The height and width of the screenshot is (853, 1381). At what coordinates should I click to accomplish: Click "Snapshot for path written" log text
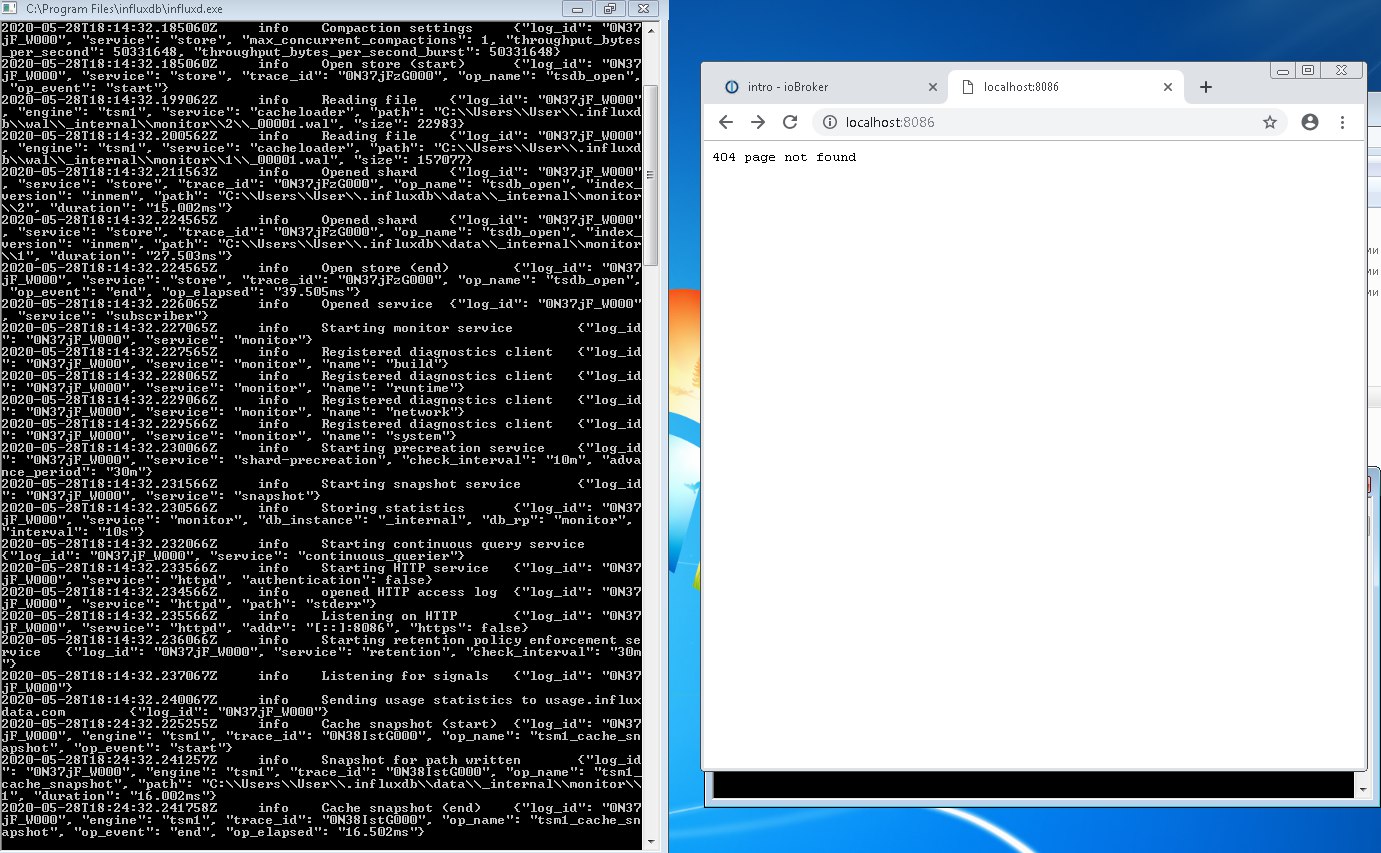click(421, 760)
